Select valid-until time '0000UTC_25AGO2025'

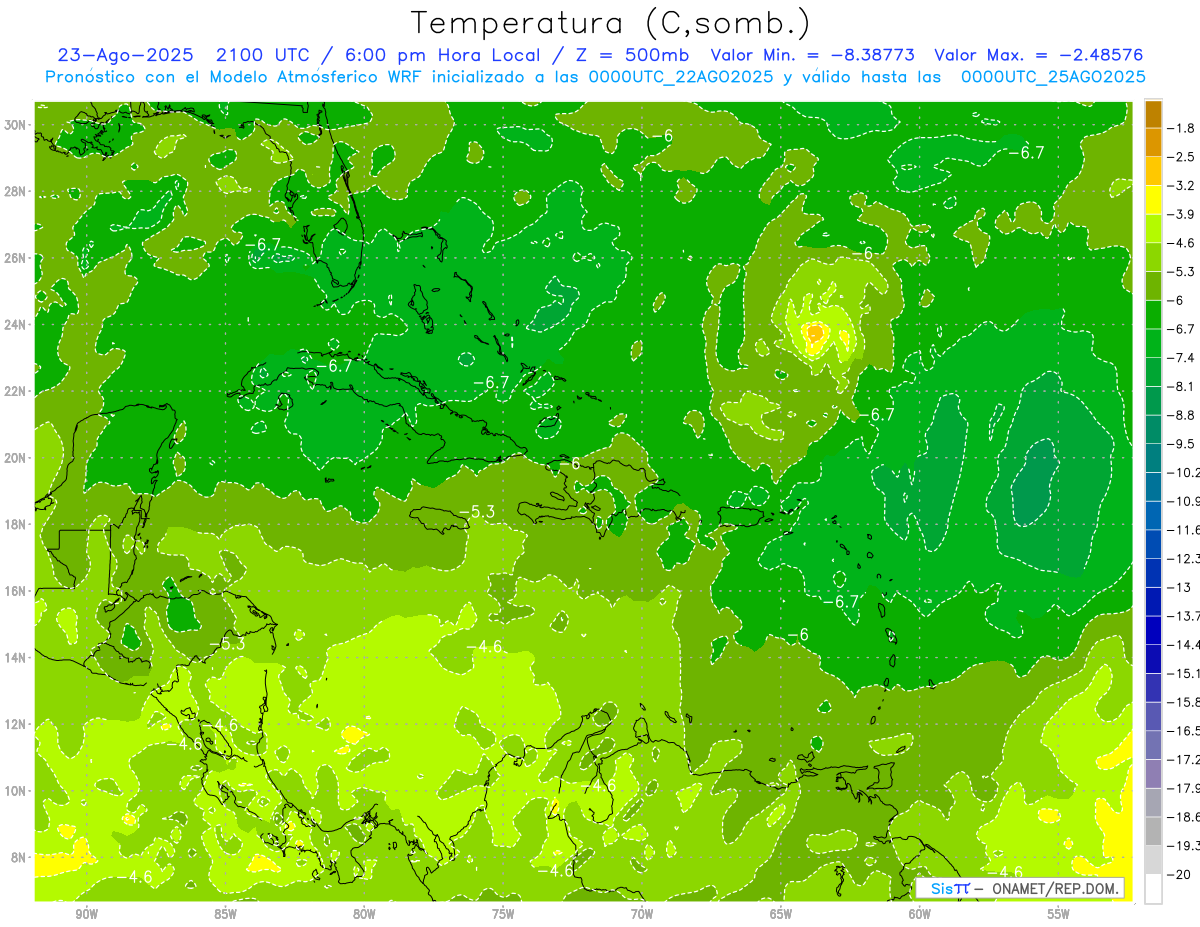[1053, 77]
